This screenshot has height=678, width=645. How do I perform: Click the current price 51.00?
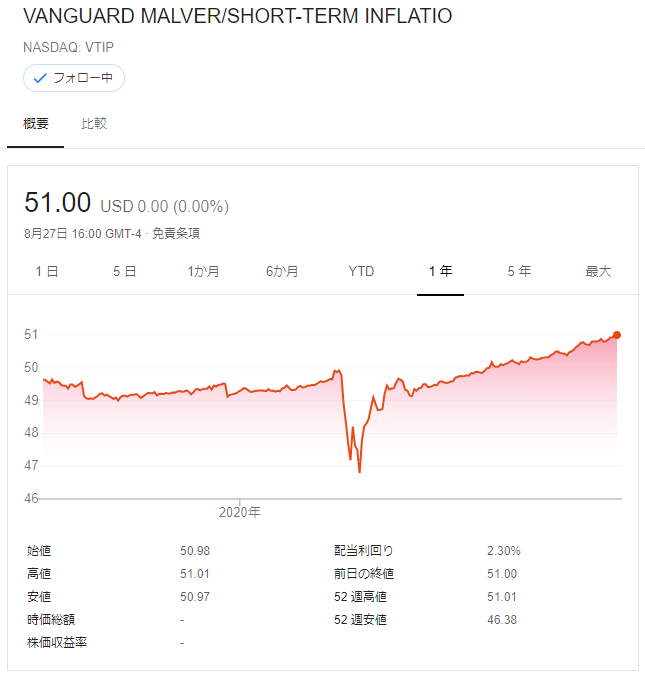(x=57, y=202)
